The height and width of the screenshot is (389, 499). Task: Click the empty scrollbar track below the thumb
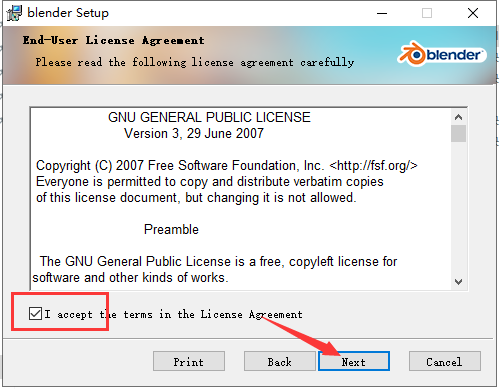[458, 208]
